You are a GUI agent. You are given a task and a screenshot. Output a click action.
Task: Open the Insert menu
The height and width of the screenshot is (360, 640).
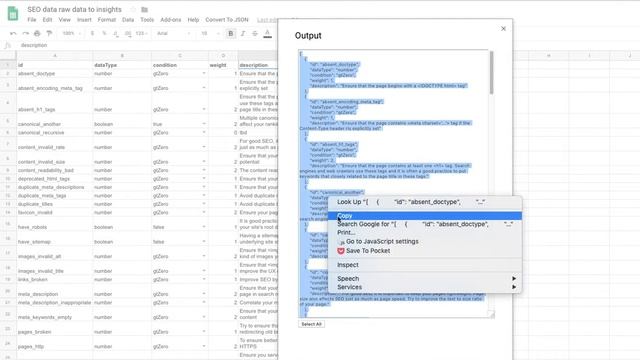click(x=84, y=20)
